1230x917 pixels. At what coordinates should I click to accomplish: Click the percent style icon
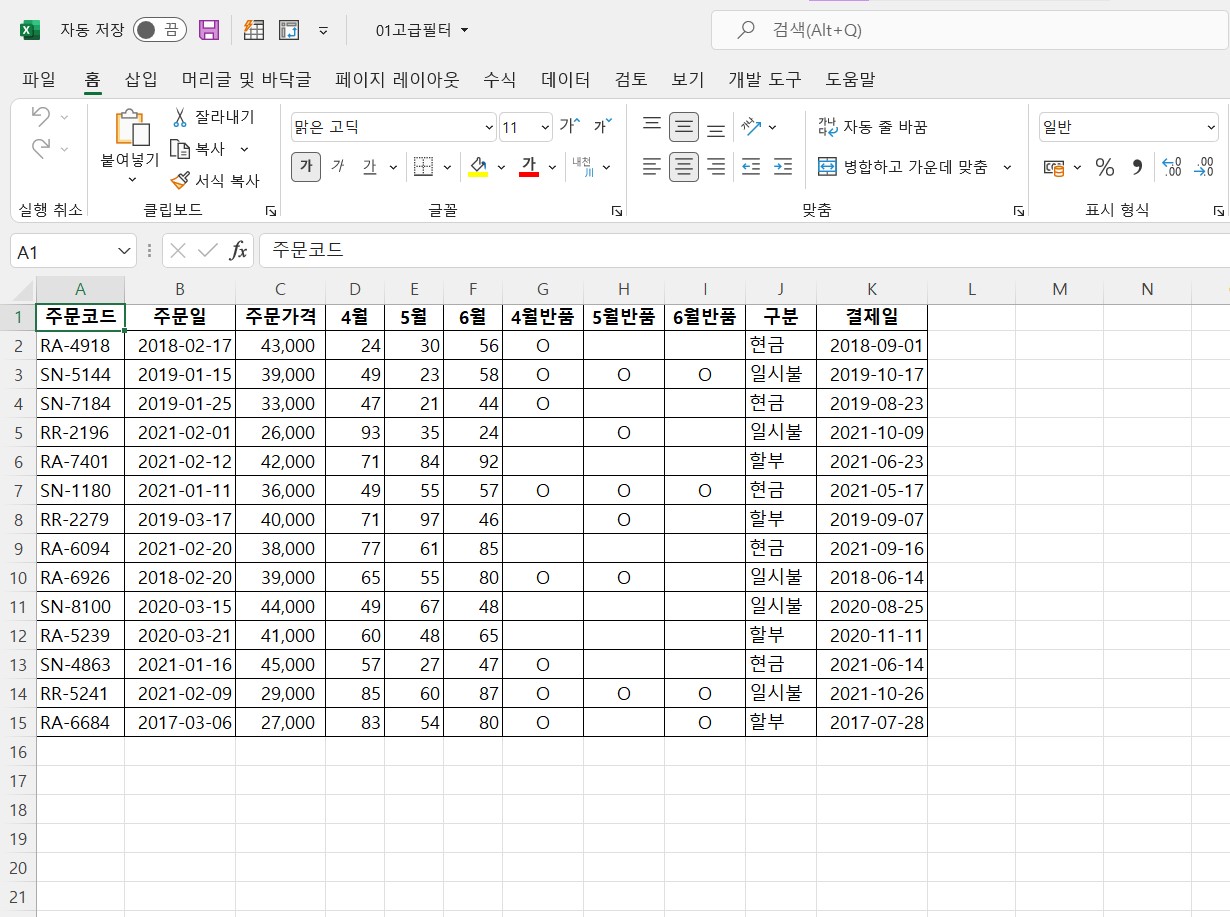coord(1104,167)
